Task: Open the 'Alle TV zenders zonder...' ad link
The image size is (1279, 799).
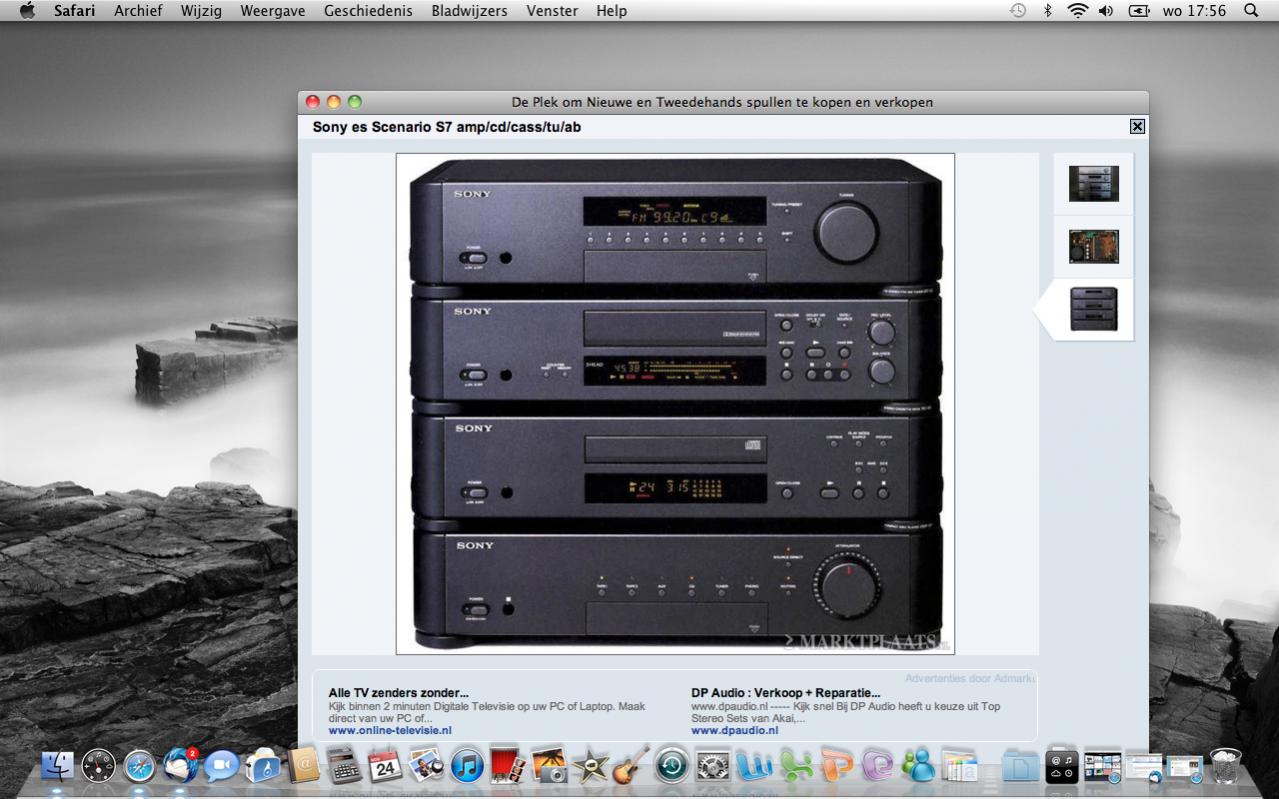Action: point(398,692)
